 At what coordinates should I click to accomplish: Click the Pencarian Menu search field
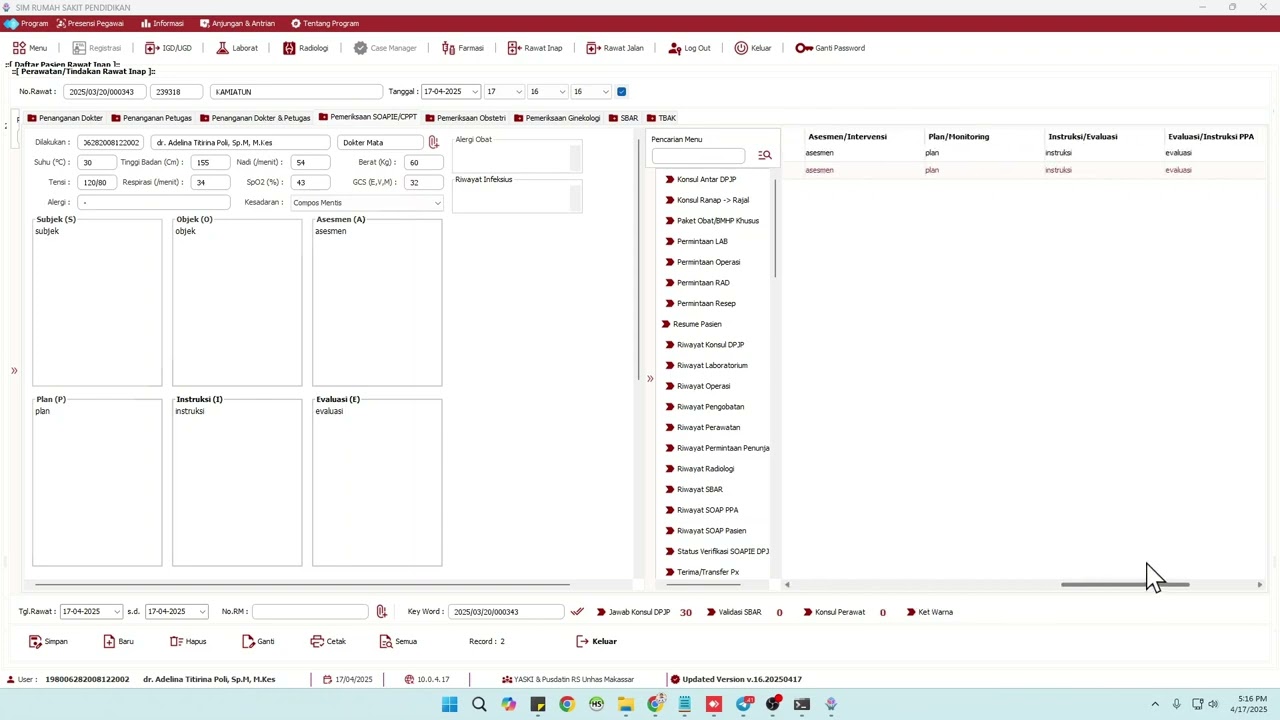[698, 155]
